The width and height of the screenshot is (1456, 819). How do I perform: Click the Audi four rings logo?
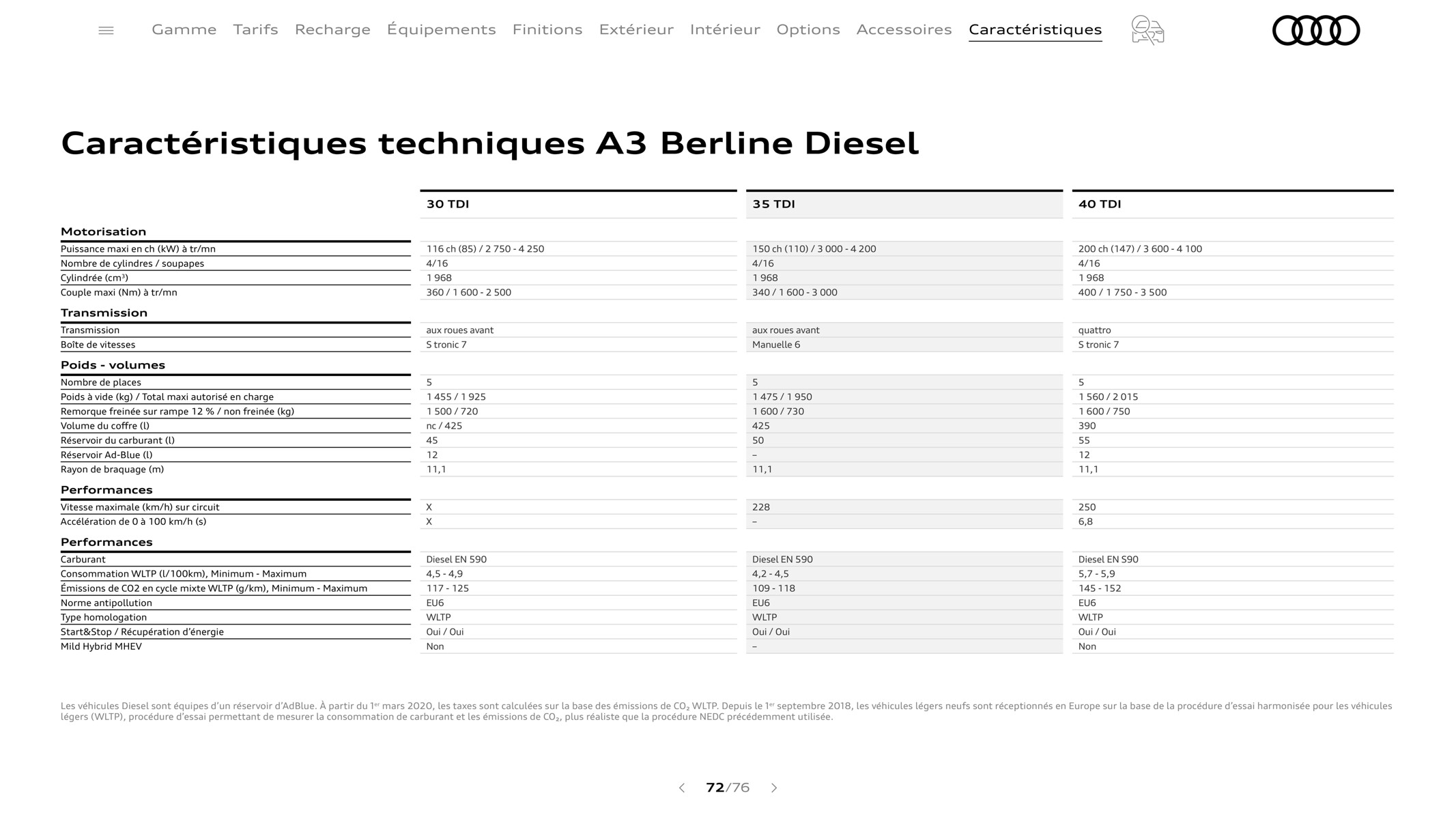click(1316, 30)
